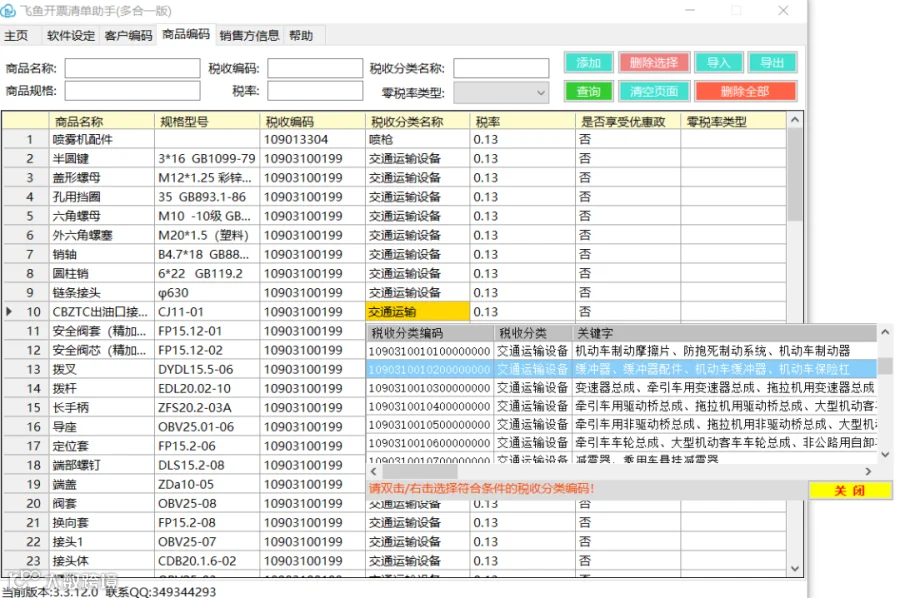This screenshot has width=900, height=598.
Task: Click the 导出 export button
Action: (772, 63)
